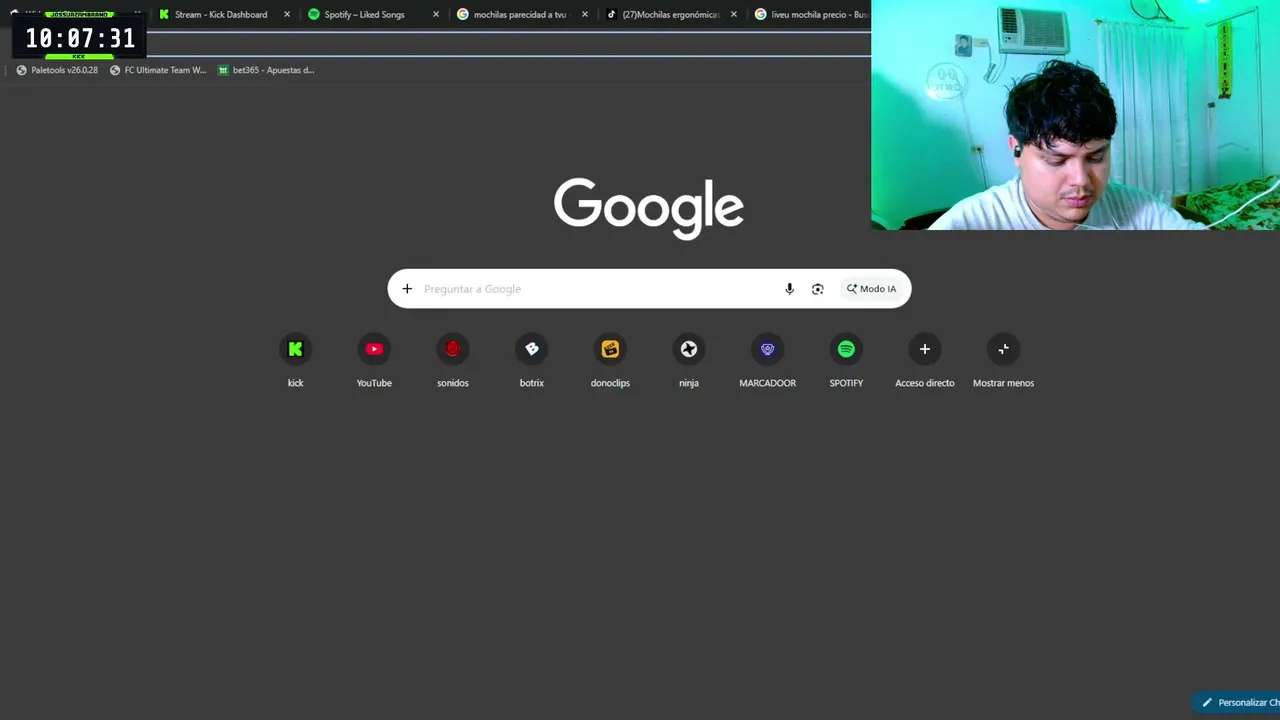This screenshot has width=1280, height=720.
Task: Click the Google logo
Action: pos(649,208)
